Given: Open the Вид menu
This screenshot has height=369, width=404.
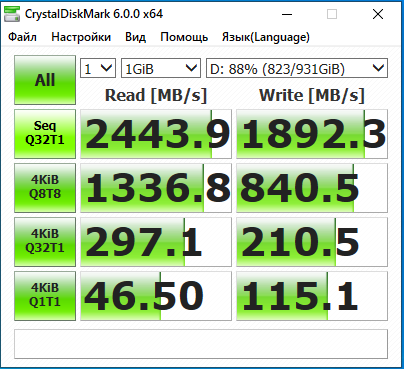Looking at the screenshot, I should [x=135, y=37].
